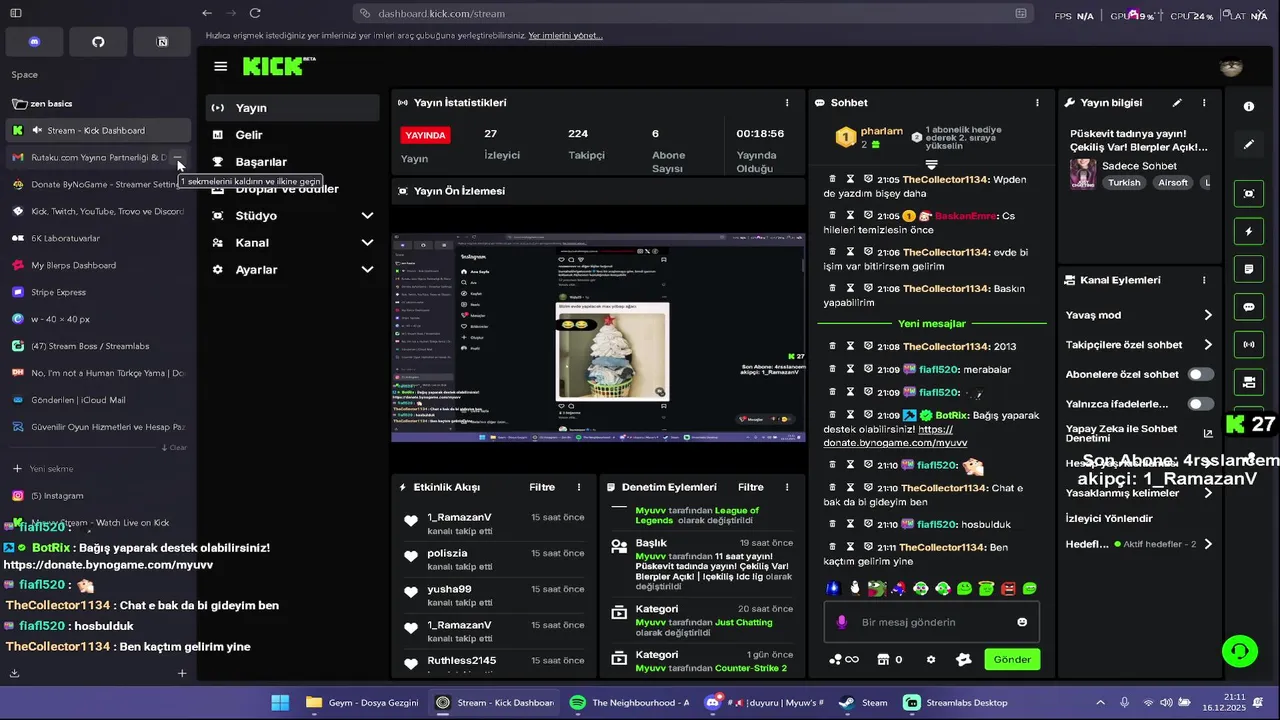This screenshot has width=1280, height=720.
Task: Expand the Kanal menu section
Action: pos(292,243)
